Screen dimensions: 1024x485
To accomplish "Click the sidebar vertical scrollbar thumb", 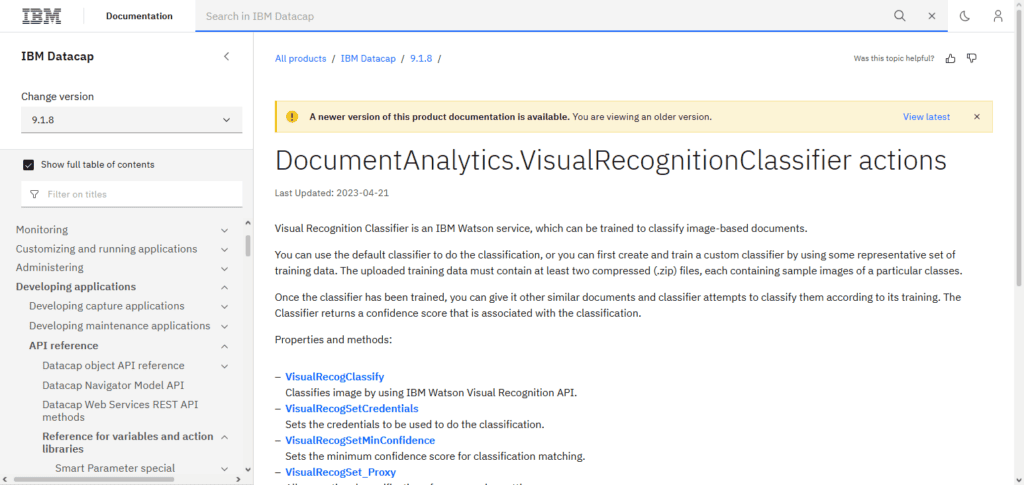I will 248,246.
